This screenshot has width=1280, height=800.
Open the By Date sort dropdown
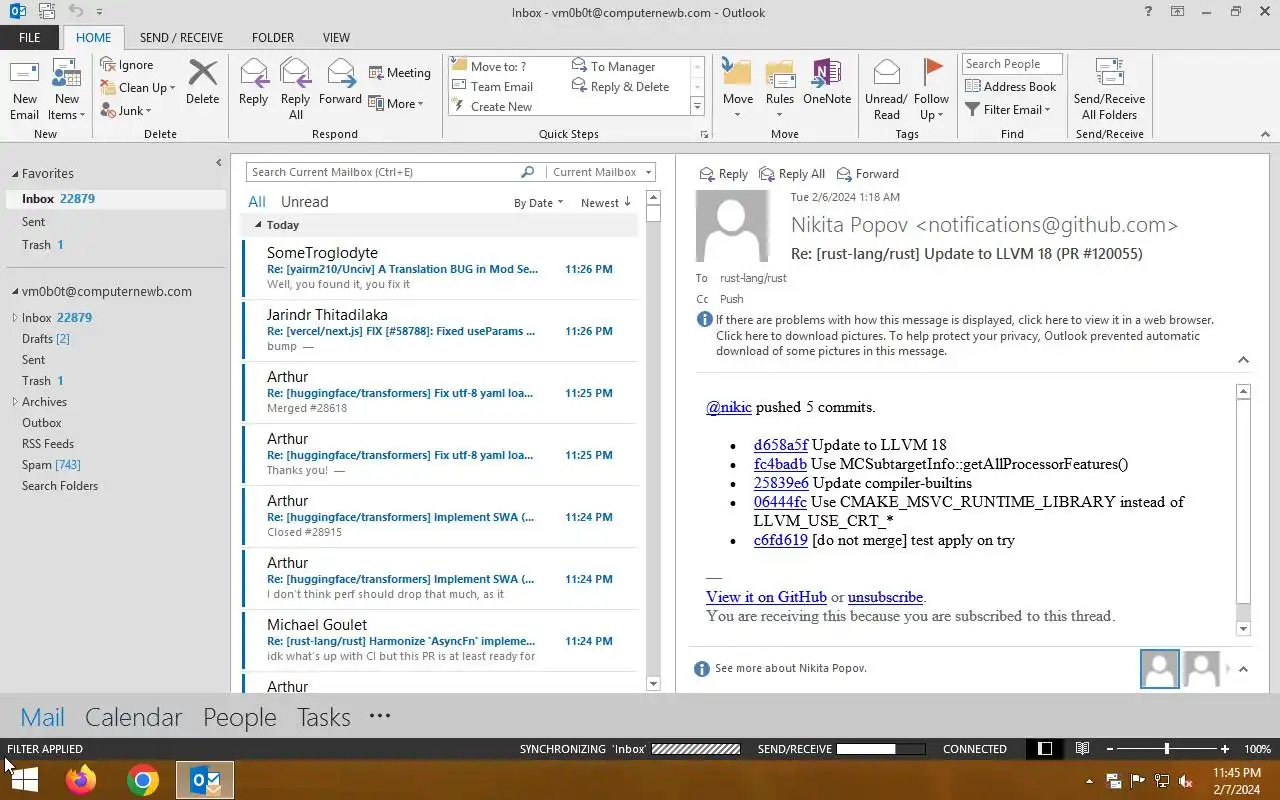click(x=538, y=203)
